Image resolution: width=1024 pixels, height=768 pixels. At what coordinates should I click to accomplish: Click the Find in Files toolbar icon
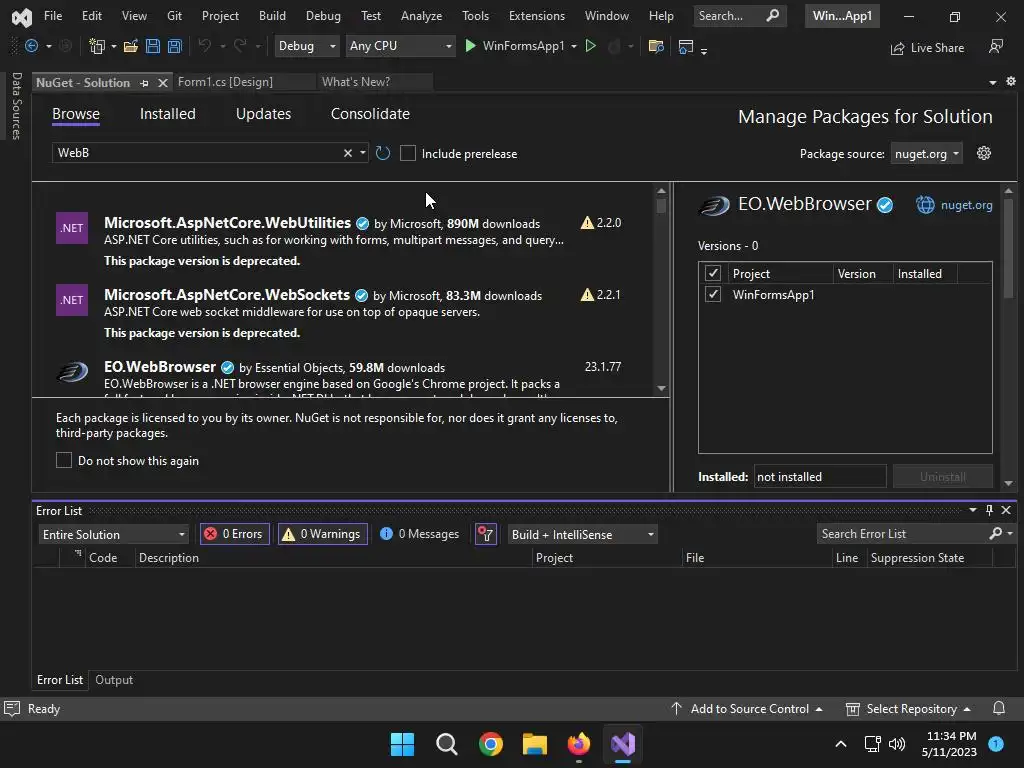click(656, 46)
